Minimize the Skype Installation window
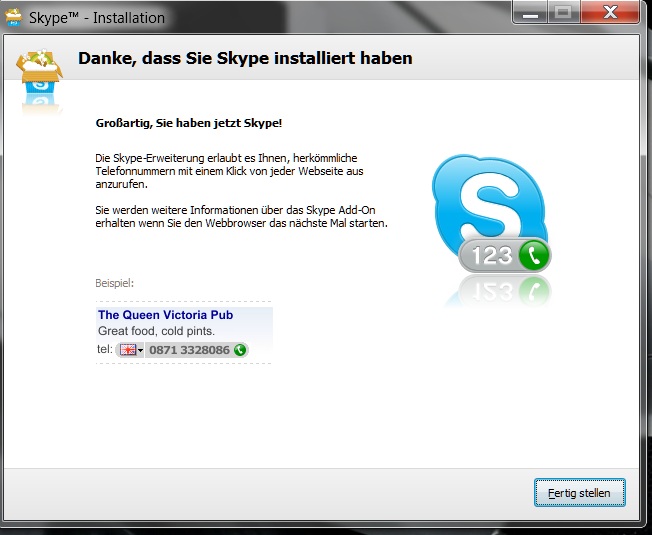The width and height of the screenshot is (652, 535). click(x=530, y=12)
